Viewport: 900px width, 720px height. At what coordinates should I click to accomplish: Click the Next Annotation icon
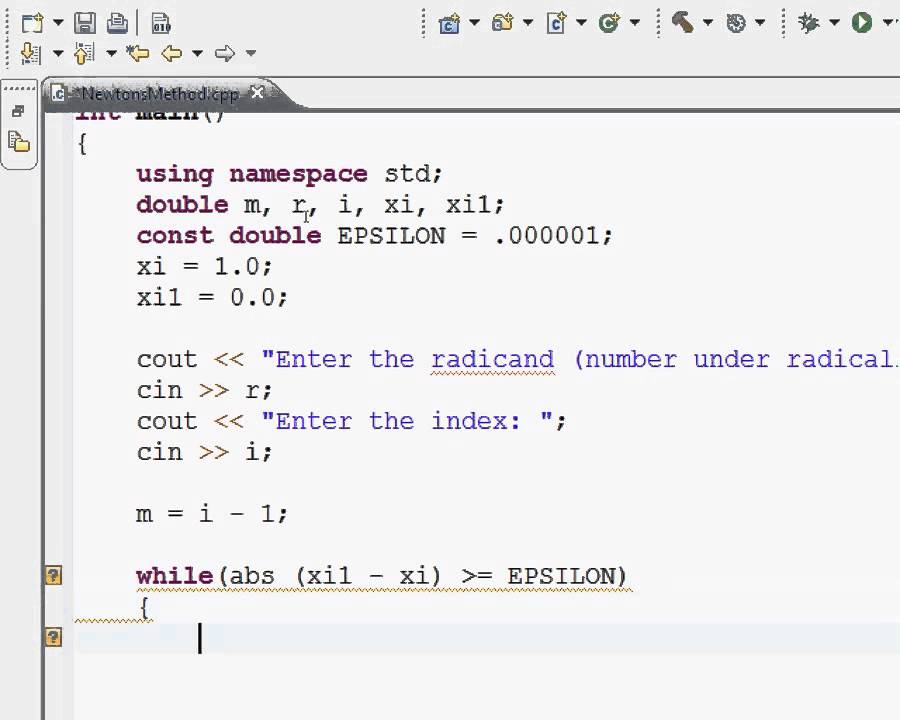31,53
